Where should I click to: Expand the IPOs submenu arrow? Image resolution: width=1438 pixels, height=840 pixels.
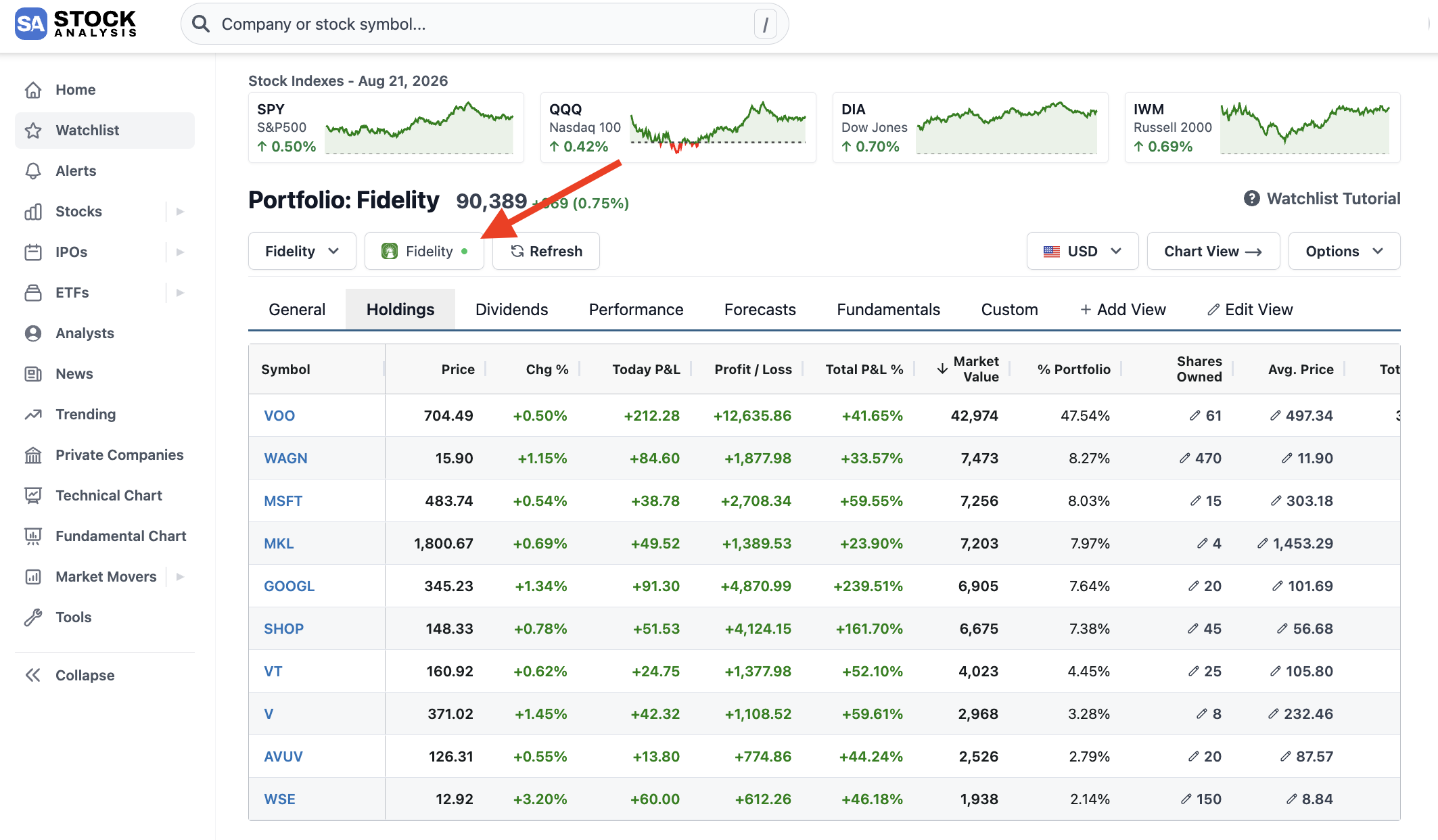point(180,252)
